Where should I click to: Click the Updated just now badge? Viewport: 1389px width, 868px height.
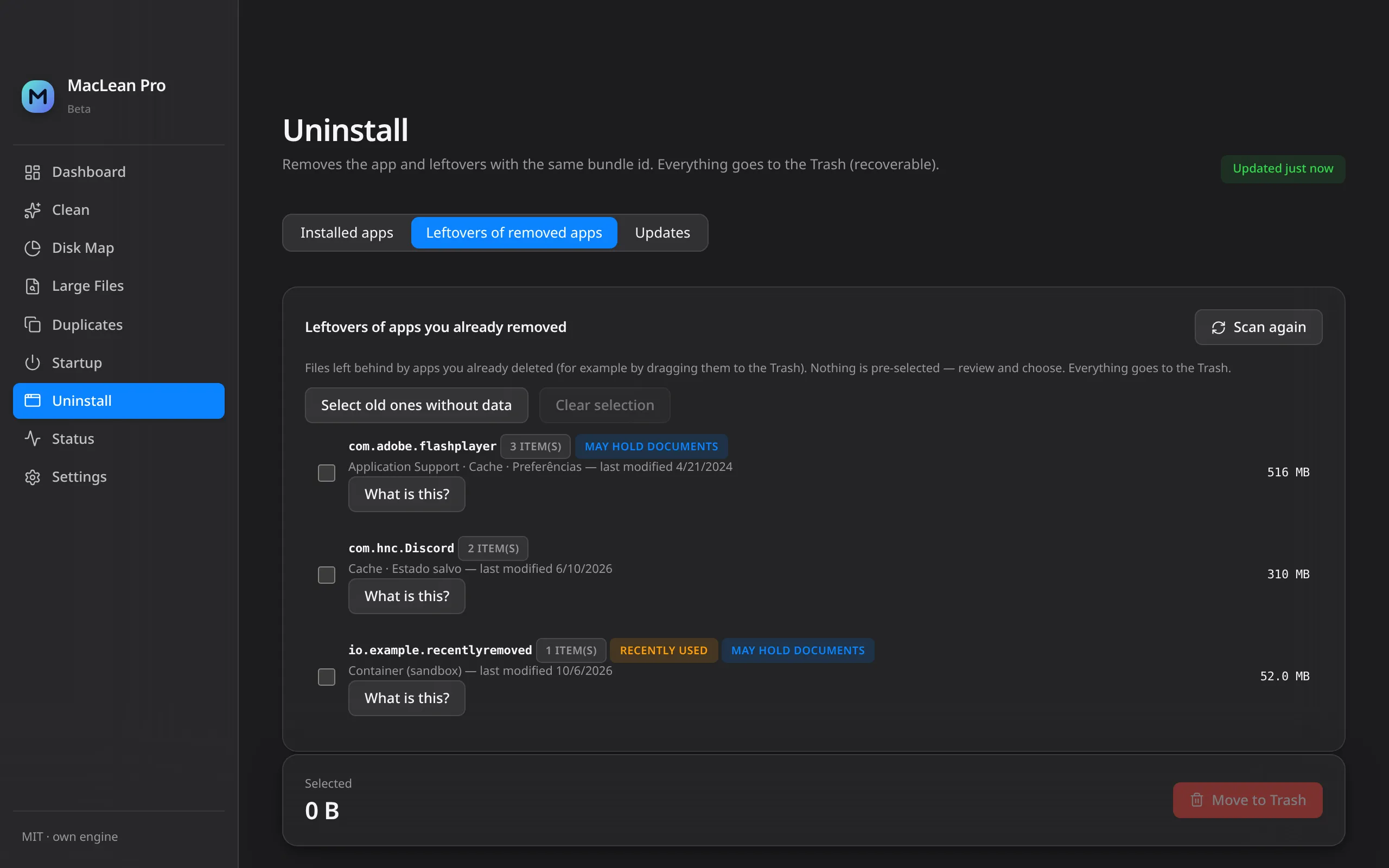click(1283, 169)
